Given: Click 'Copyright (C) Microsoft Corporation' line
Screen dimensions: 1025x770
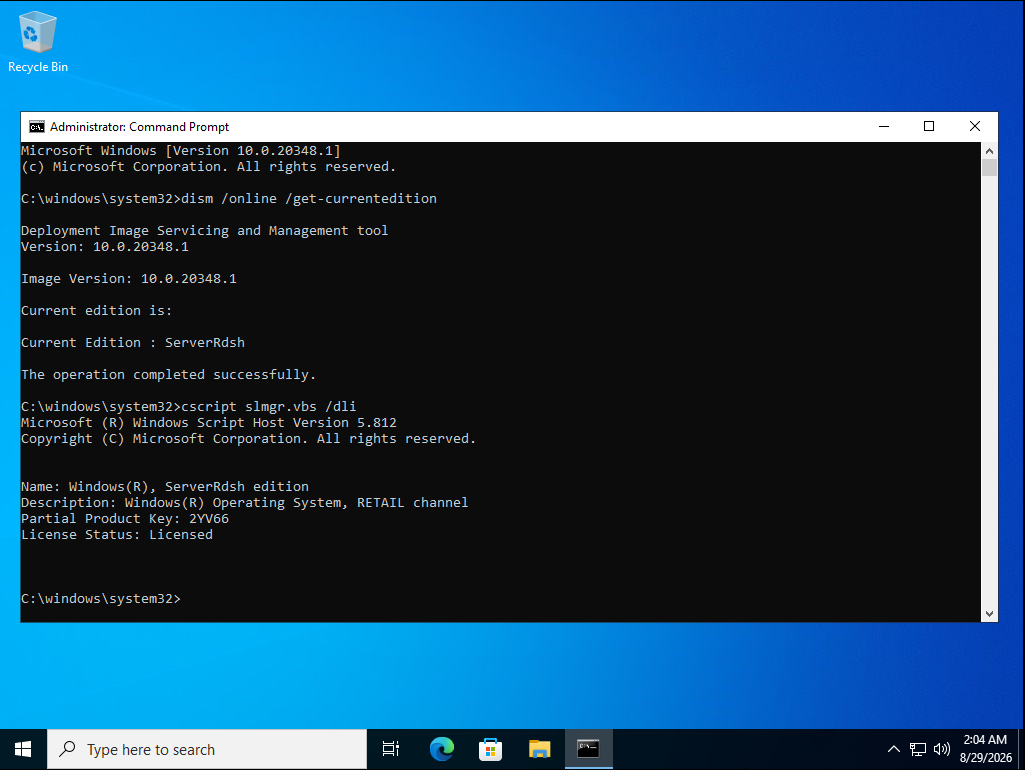Looking at the screenshot, I should pos(248,439).
